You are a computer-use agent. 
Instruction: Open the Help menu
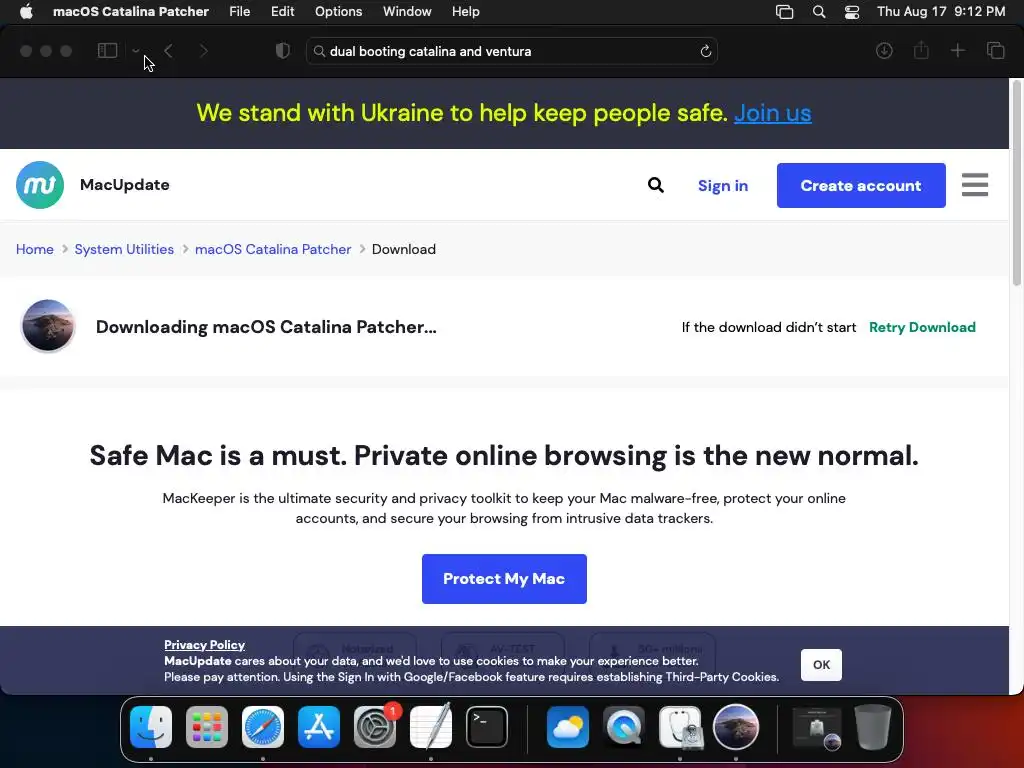tap(466, 12)
